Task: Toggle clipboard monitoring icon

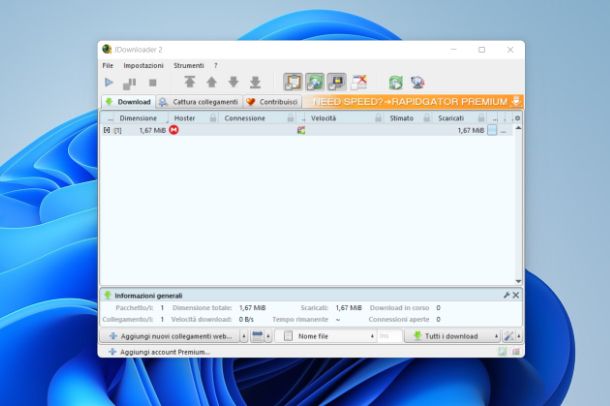Action: tap(293, 82)
